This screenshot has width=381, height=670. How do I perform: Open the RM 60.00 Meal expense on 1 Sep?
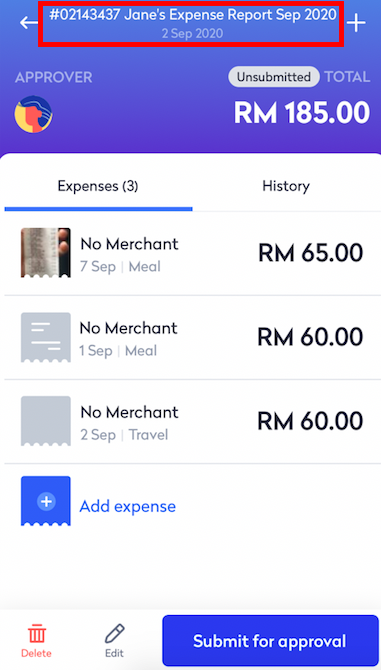[192, 338]
